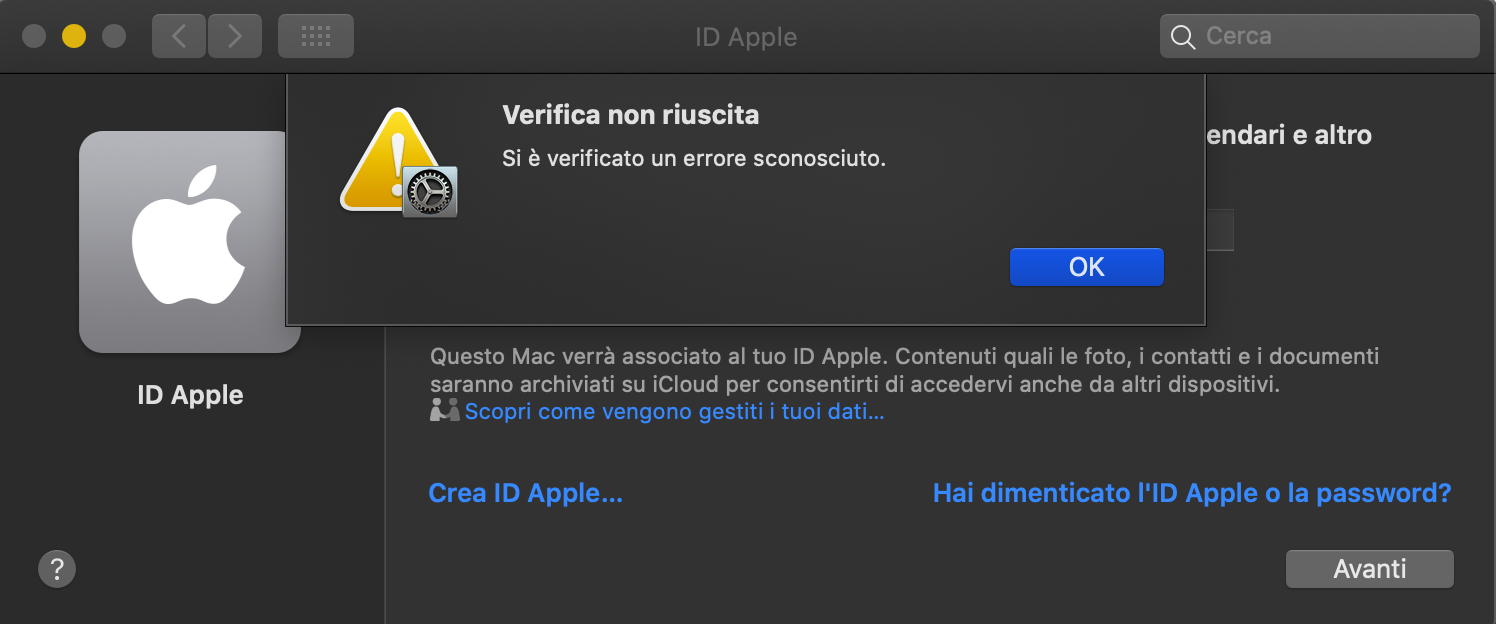Viewport: 1496px width, 624px height.
Task: Open the Crea ID Apple link
Action: point(525,492)
